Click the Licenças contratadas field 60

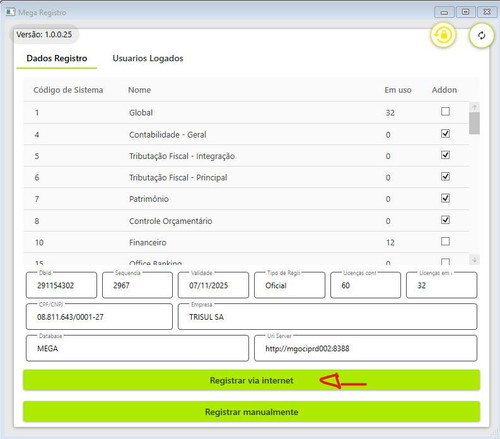365,285
